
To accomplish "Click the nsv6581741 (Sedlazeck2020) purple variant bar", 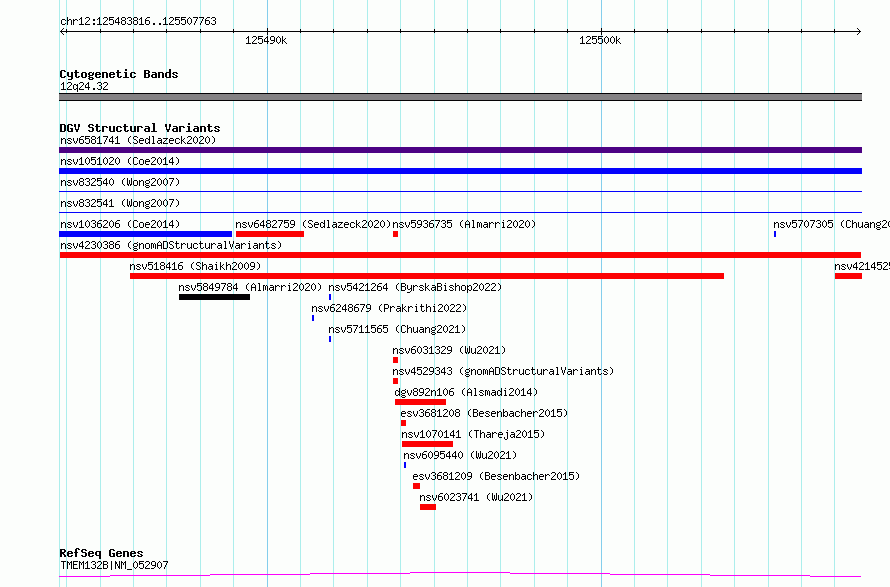I will (x=460, y=150).
